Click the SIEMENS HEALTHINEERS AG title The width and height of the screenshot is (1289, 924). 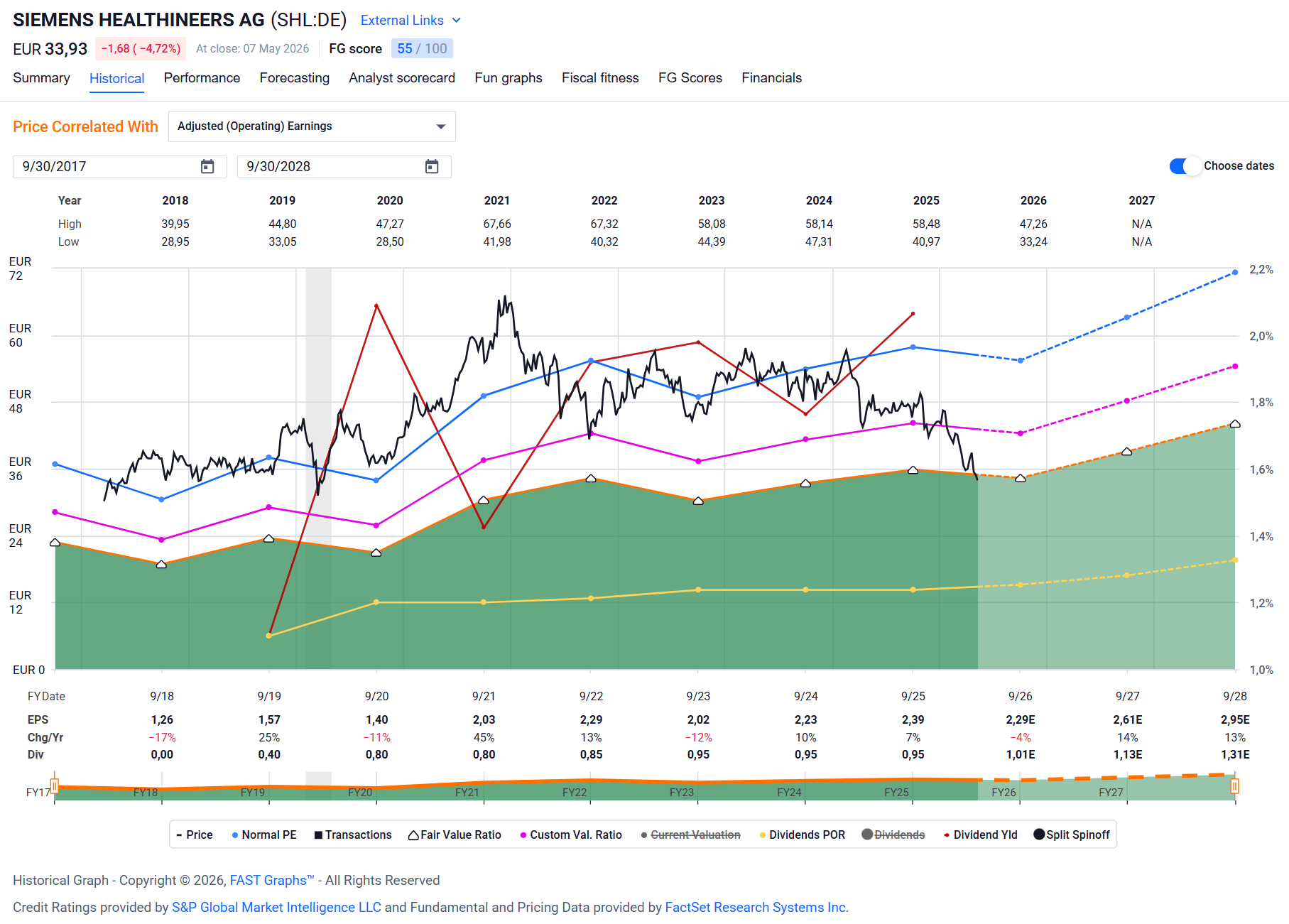pyautogui.click(x=138, y=20)
